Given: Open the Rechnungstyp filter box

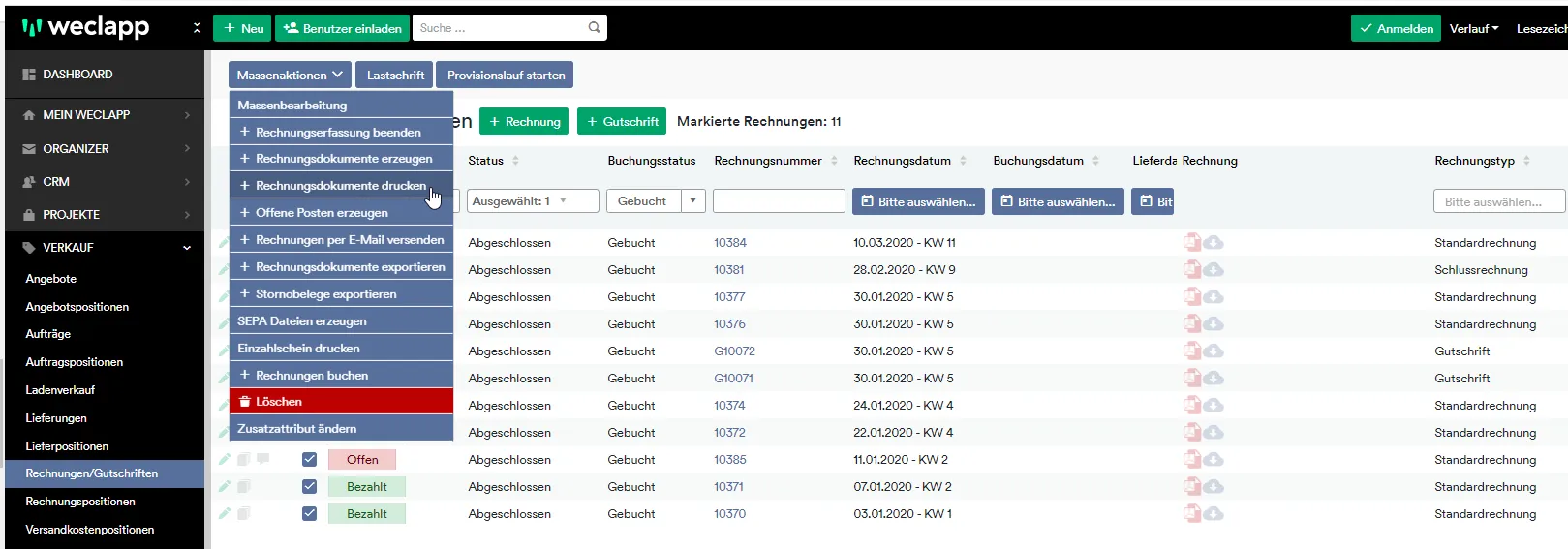Looking at the screenshot, I should pos(1498,201).
